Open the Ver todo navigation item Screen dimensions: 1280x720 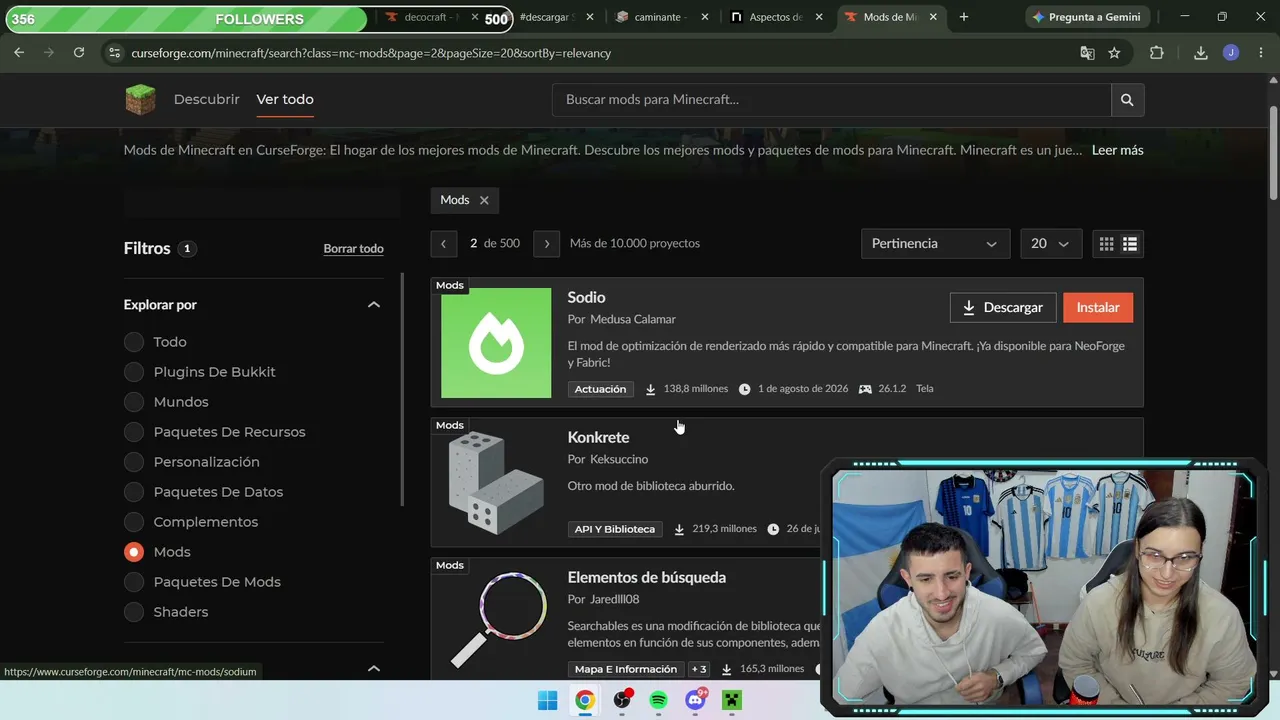(x=285, y=99)
